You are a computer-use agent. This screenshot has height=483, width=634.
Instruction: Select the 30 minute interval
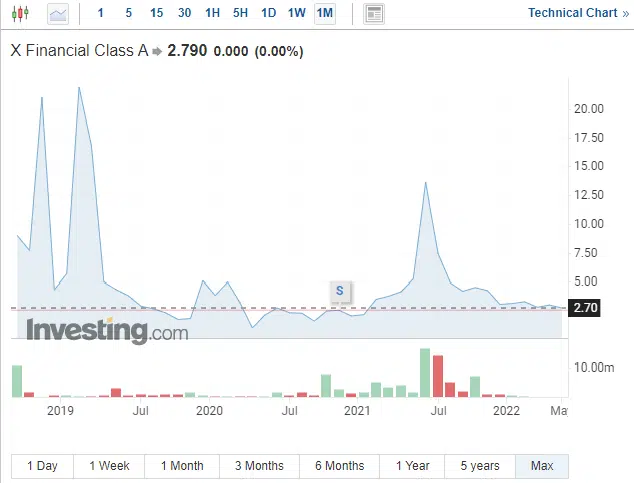click(184, 13)
